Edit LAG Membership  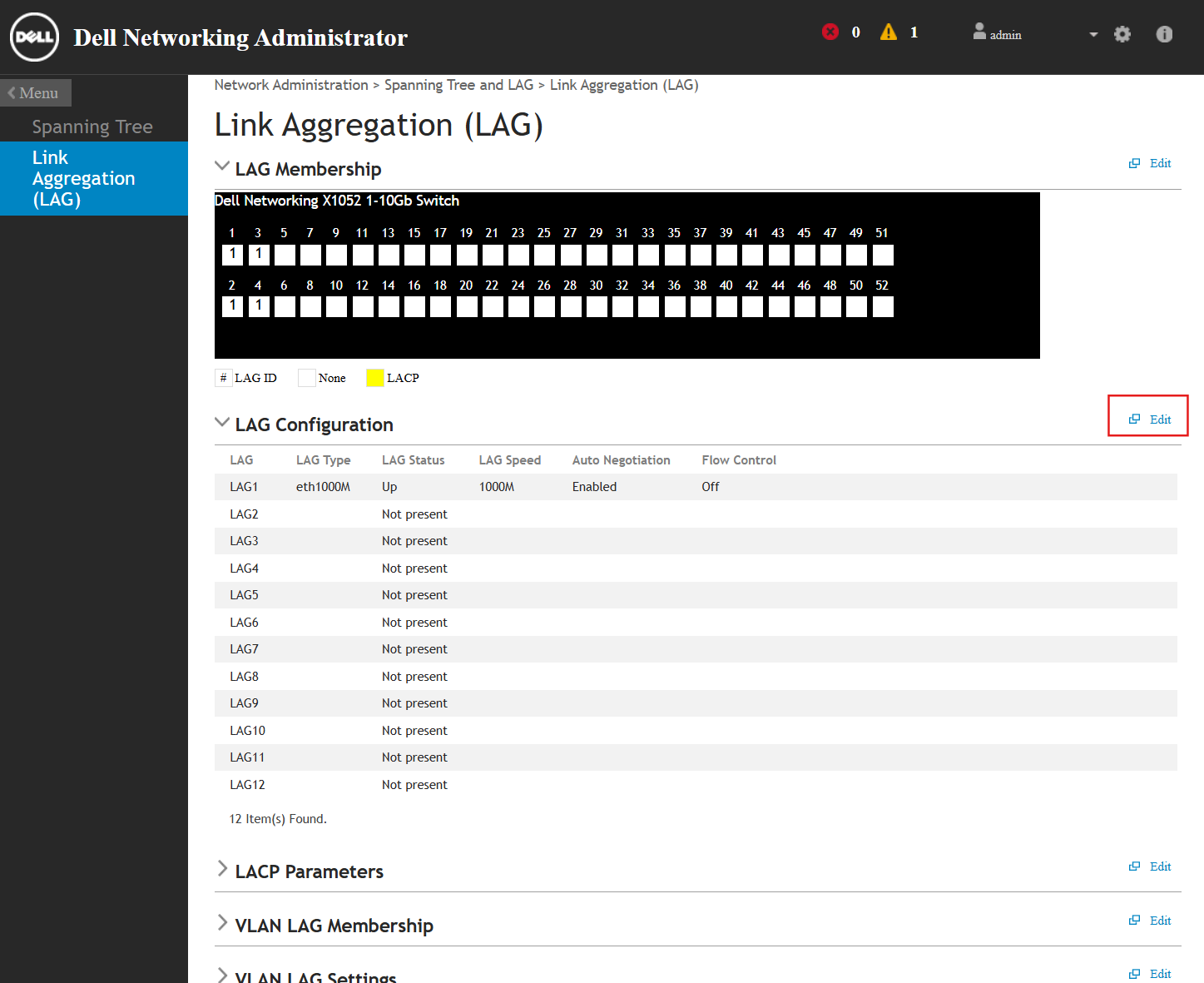(x=1160, y=163)
